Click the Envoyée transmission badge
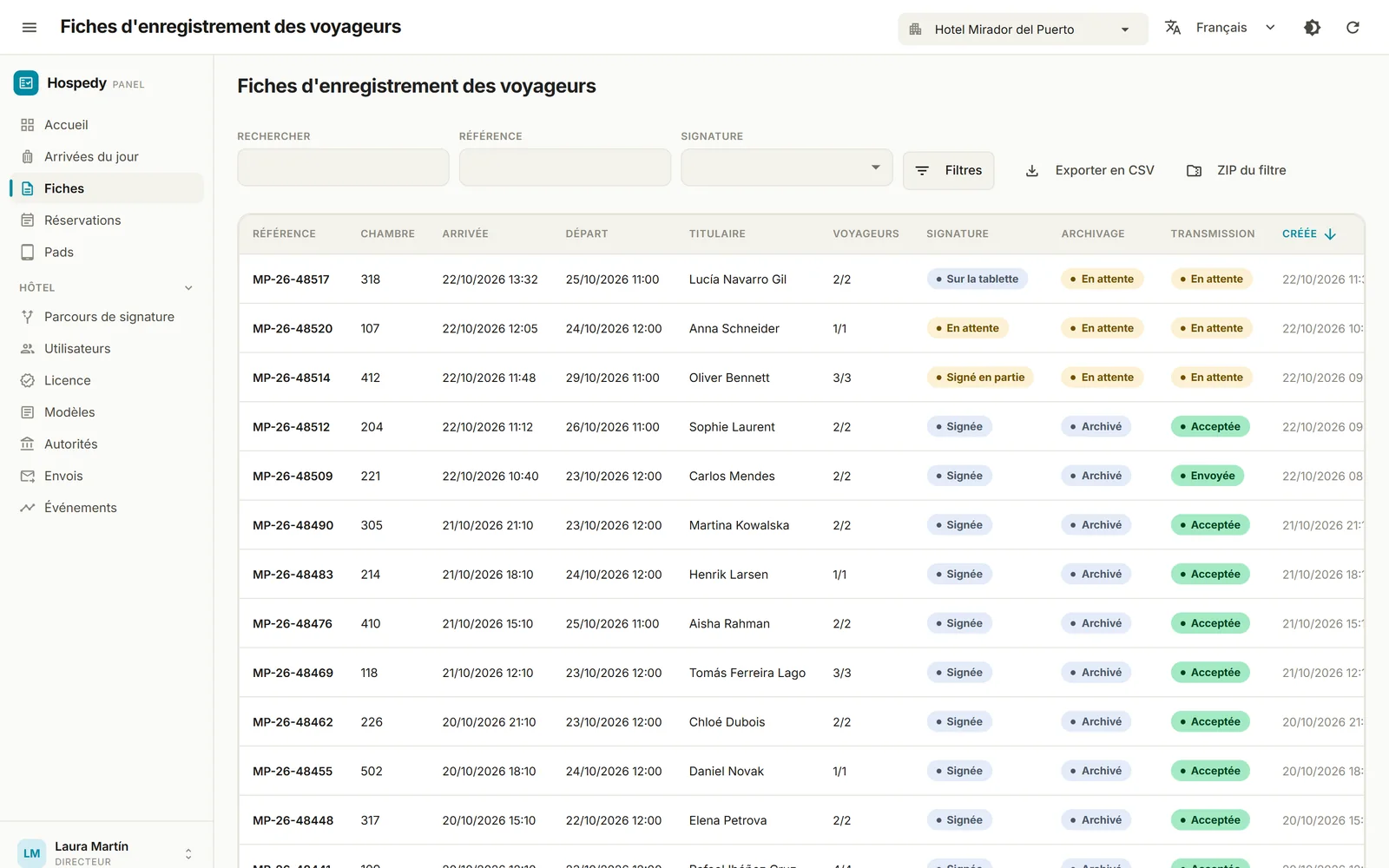The width and height of the screenshot is (1389, 868). click(x=1208, y=476)
